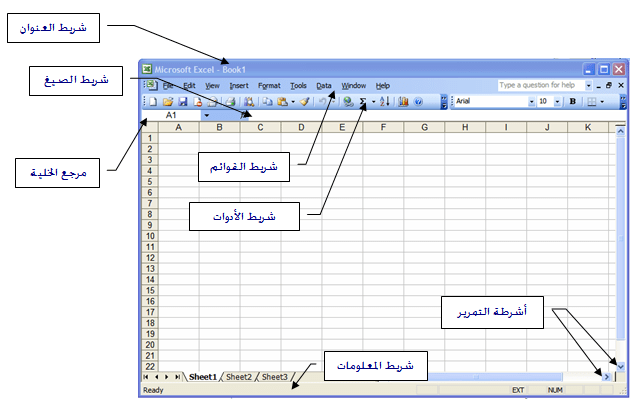Click the Copy toolbar icon
The width and height of the screenshot is (638, 406).
[x=267, y=102]
